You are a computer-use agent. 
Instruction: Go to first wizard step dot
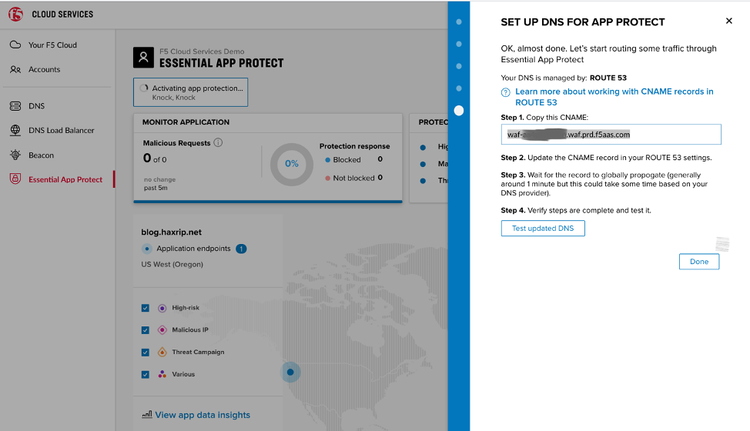459,22
